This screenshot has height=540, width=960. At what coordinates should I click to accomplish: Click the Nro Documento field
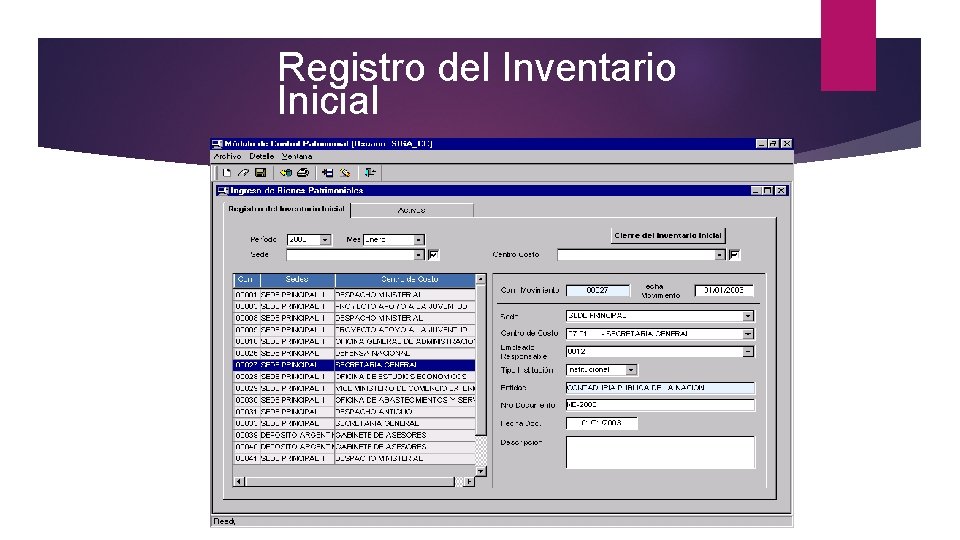pos(660,405)
